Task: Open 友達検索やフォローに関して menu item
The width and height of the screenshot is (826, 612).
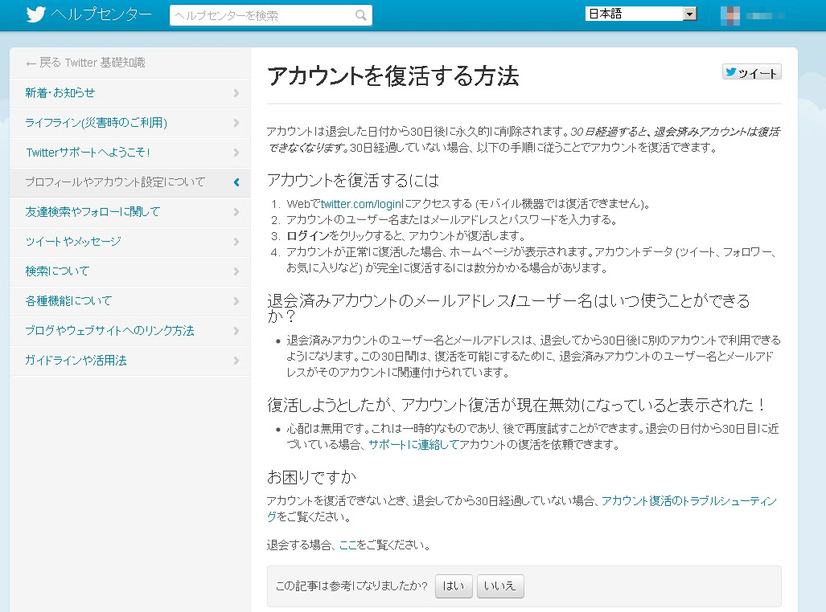Action: pos(130,212)
